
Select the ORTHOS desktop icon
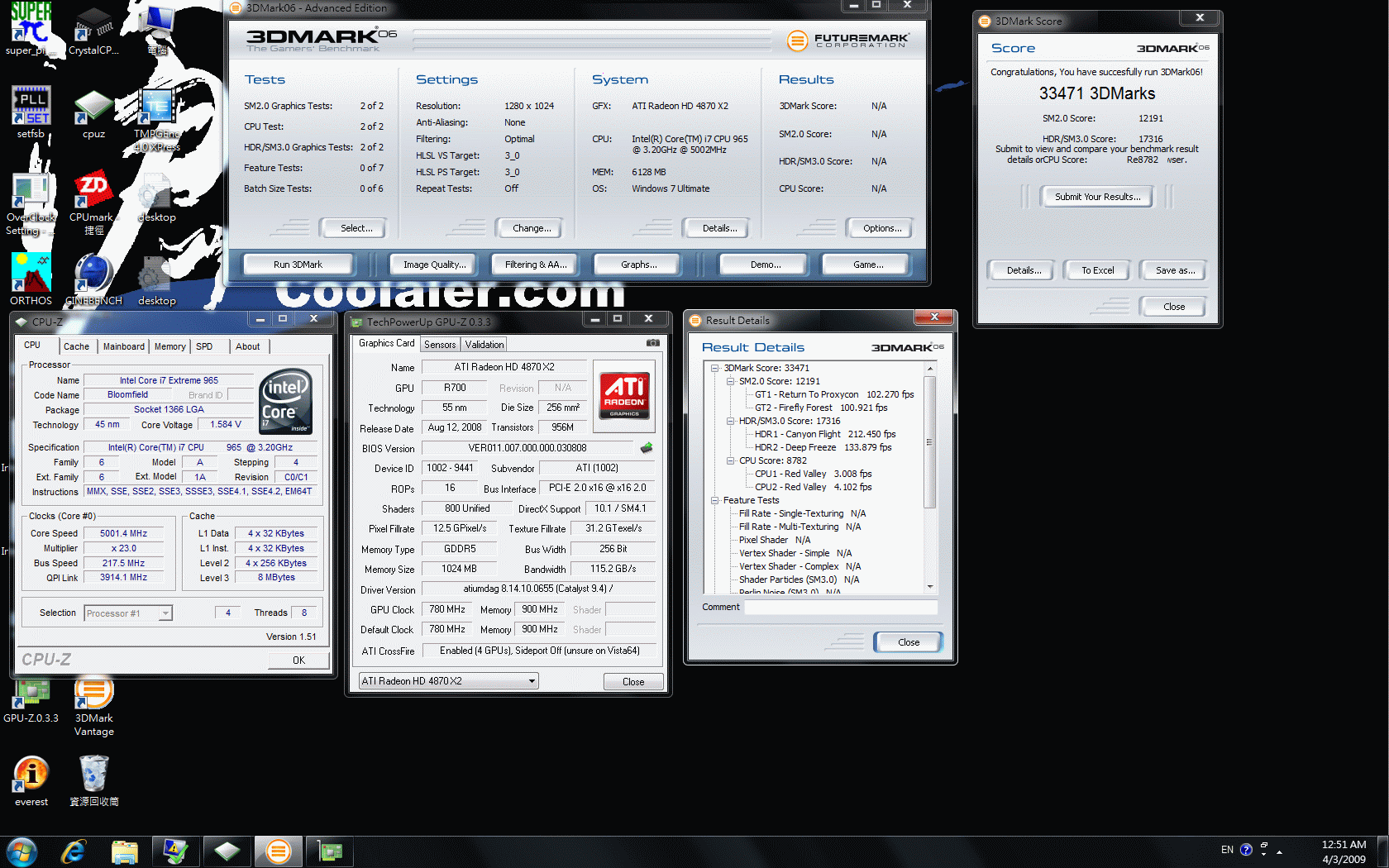[31, 279]
